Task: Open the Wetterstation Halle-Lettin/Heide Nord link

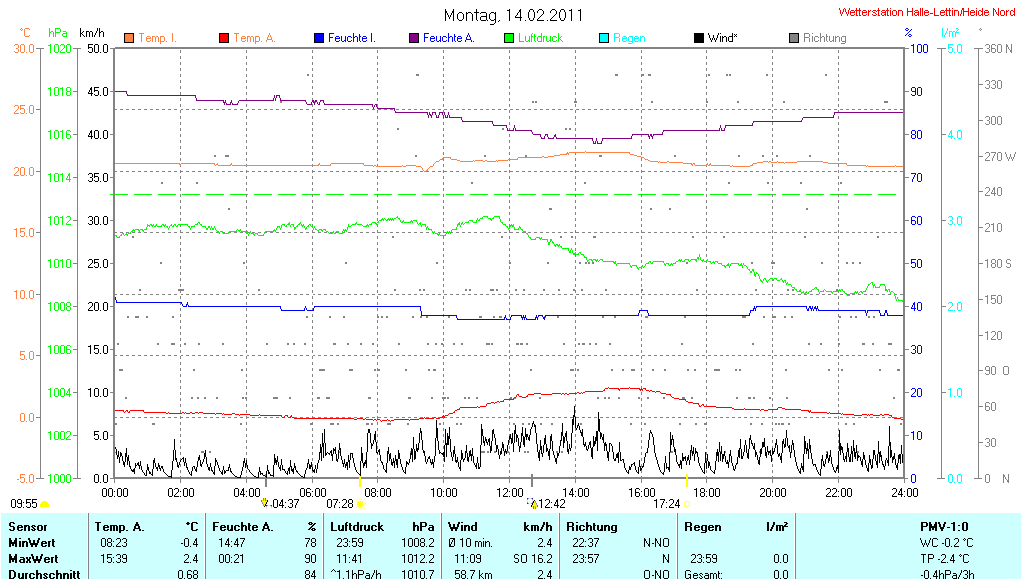Action: click(x=927, y=13)
